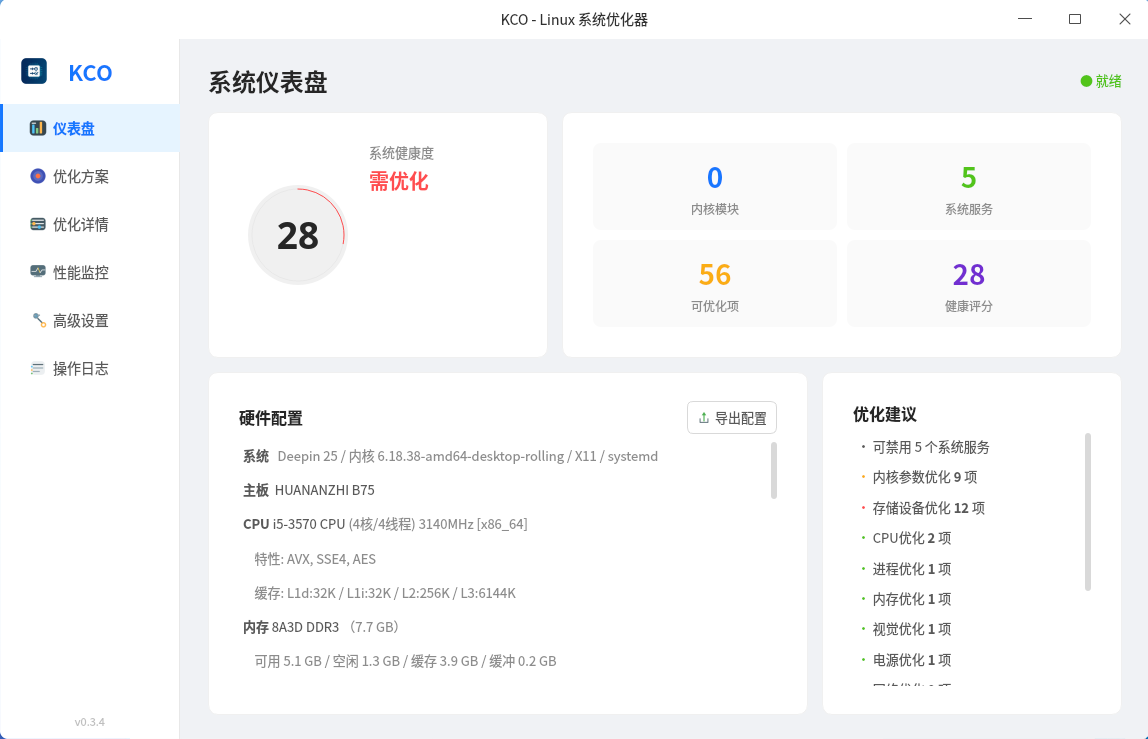This screenshot has height=739, width=1148.
Task: View 操作日志 in the sidebar
Action: [x=90, y=368]
